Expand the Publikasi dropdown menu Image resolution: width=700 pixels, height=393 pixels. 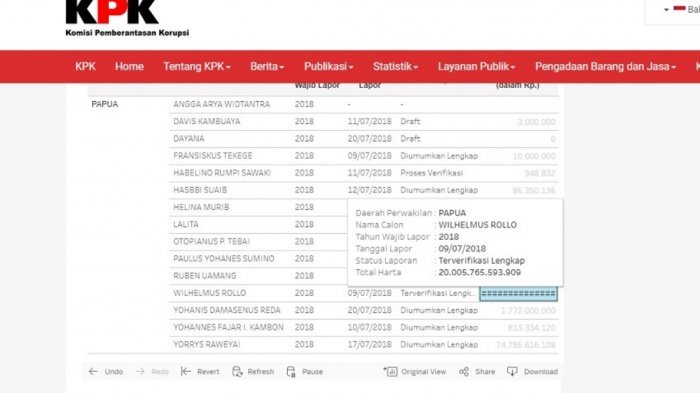coord(329,67)
